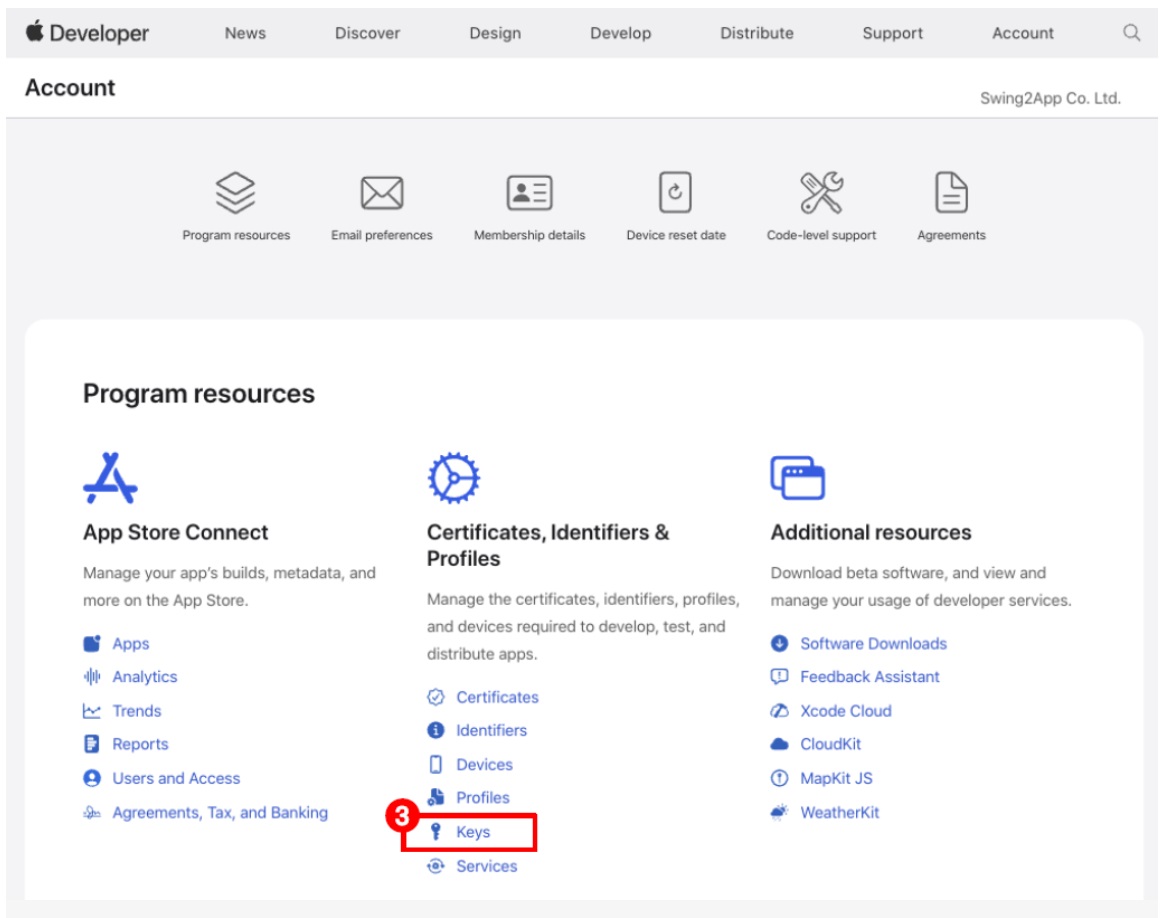Click the Email preferences label
The width and height of the screenshot is (1161, 918).
(381, 235)
